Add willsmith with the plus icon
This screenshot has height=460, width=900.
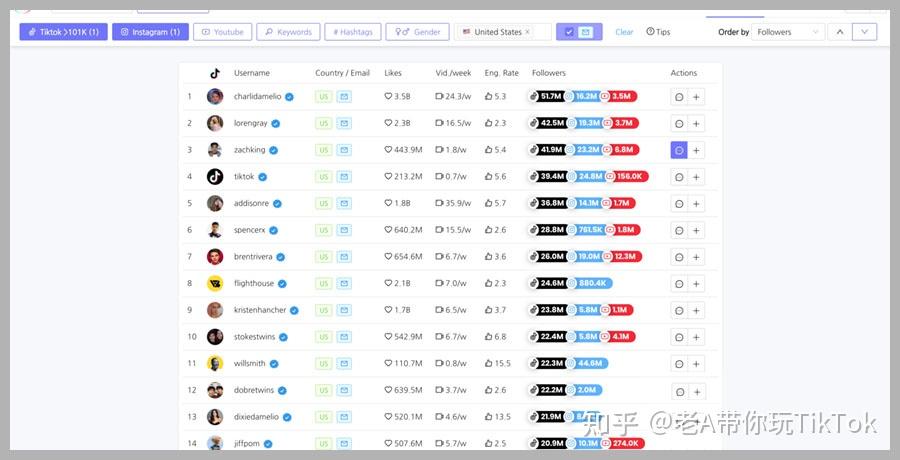(x=696, y=364)
